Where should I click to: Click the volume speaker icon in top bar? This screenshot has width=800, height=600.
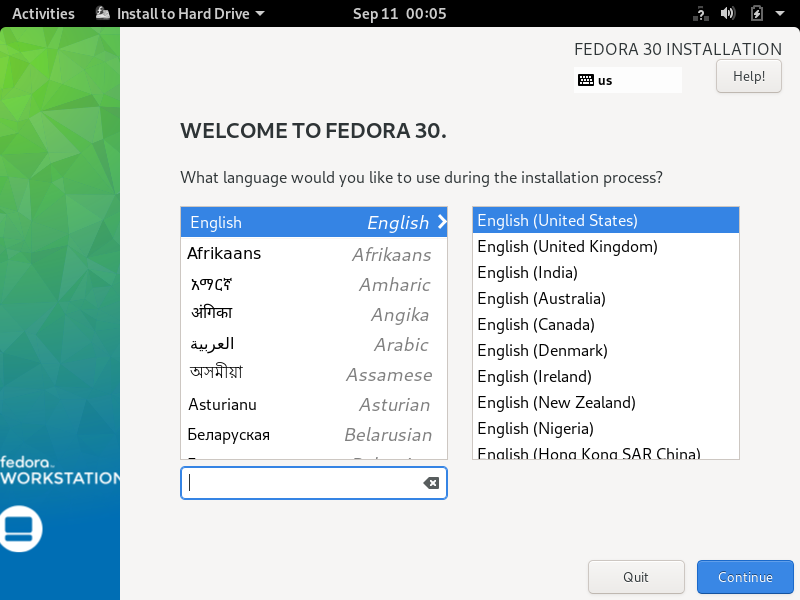point(728,13)
